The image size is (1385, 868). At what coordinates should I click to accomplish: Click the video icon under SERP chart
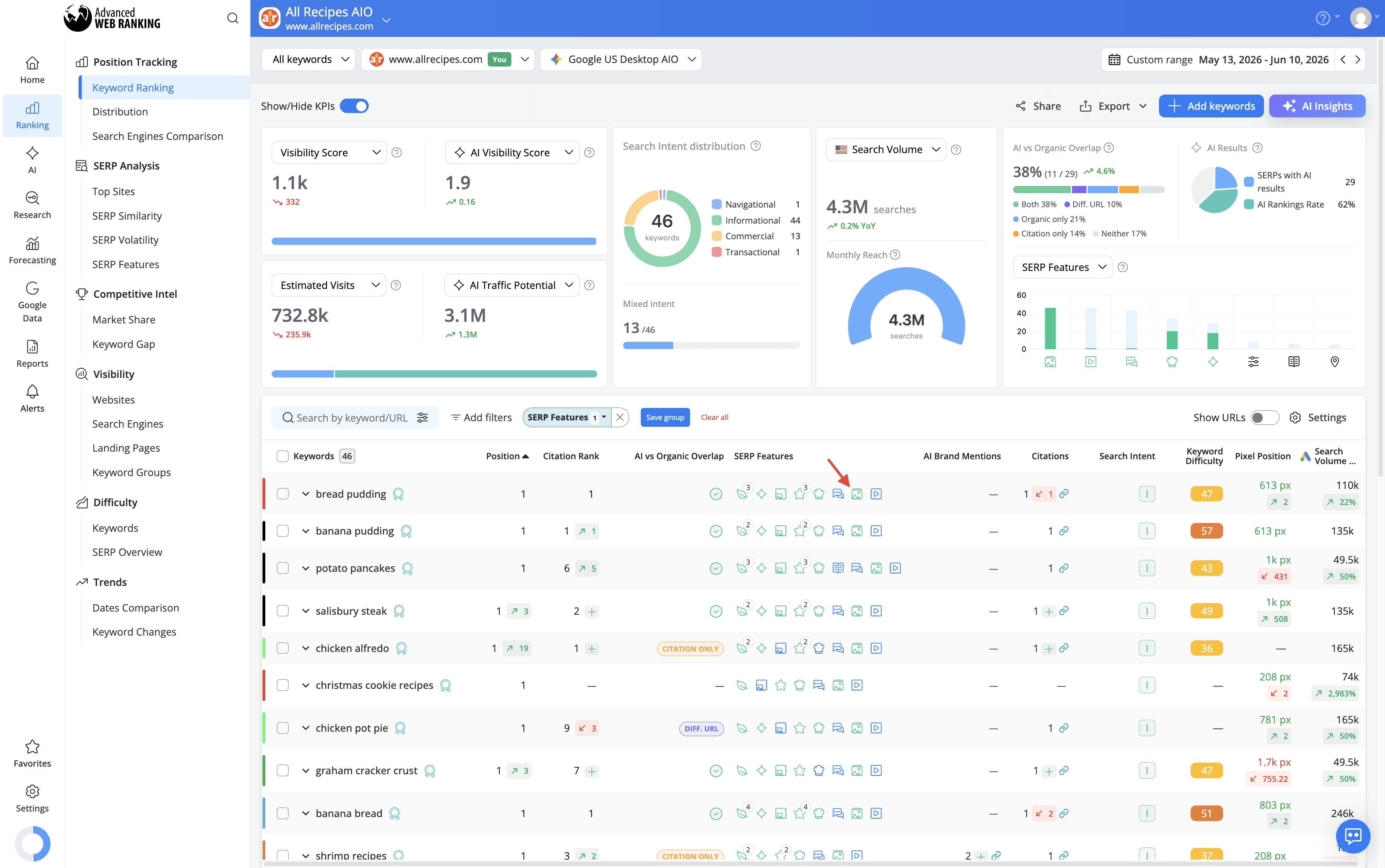pos(1090,361)
